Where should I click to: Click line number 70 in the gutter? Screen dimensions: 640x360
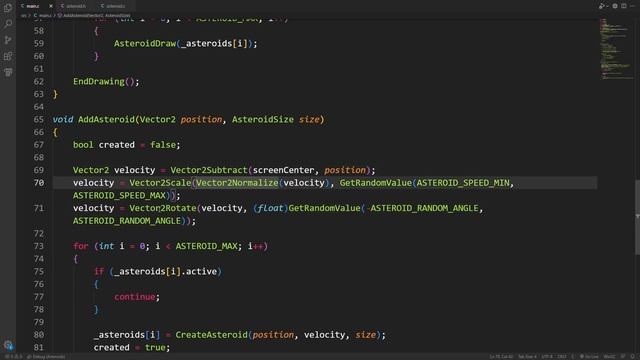(39, 183)
